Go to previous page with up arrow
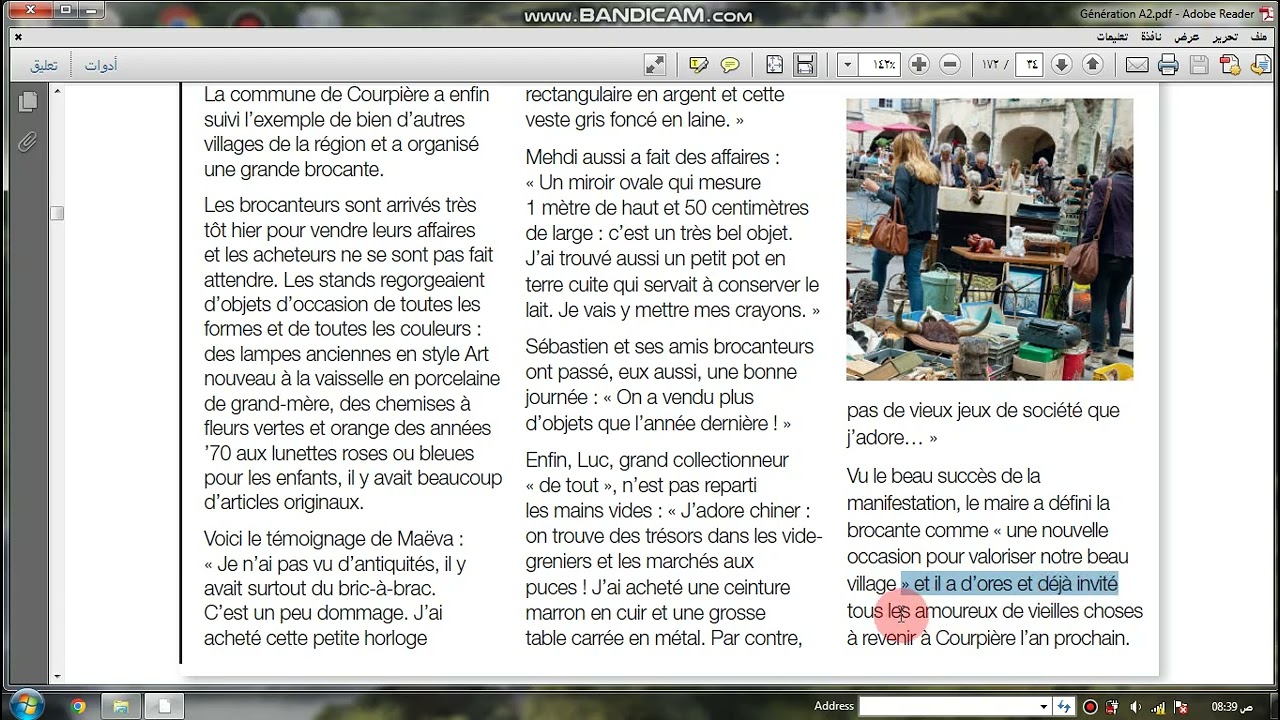Image resolution: width=1280 pixels, height=720 pixels. click(x=1093, y=65)
